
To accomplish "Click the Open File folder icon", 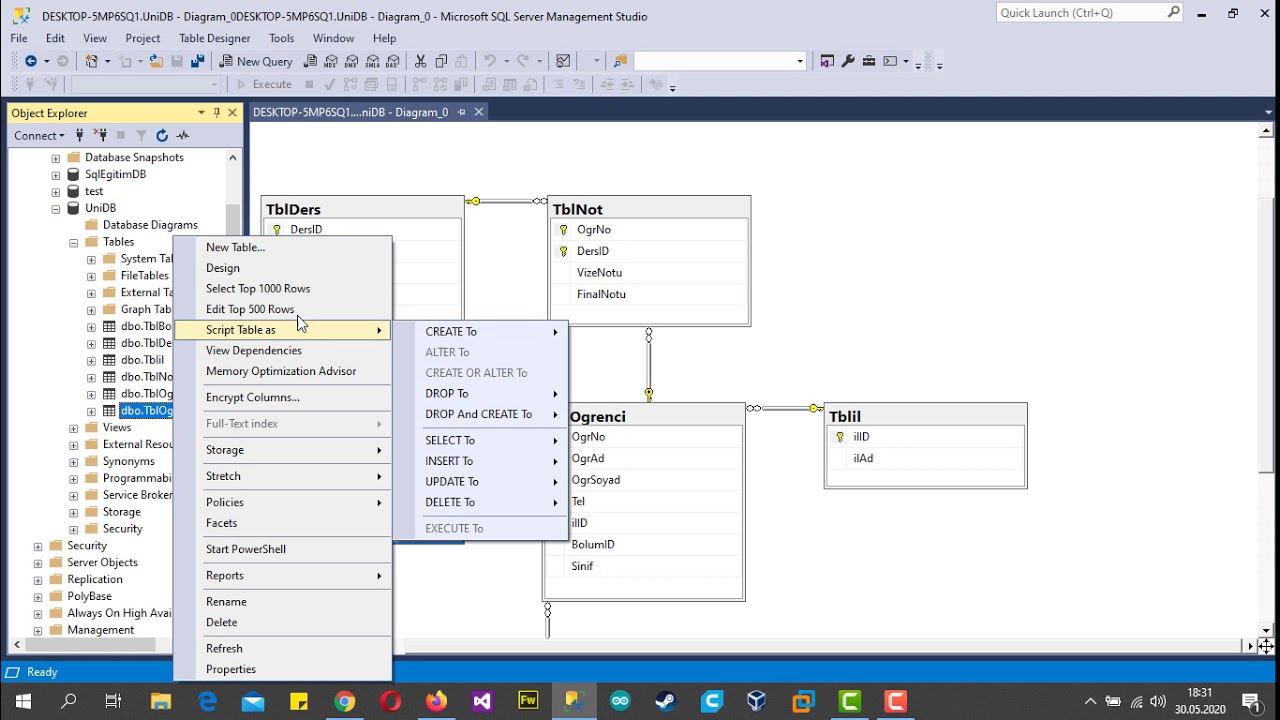I will 156,61.
